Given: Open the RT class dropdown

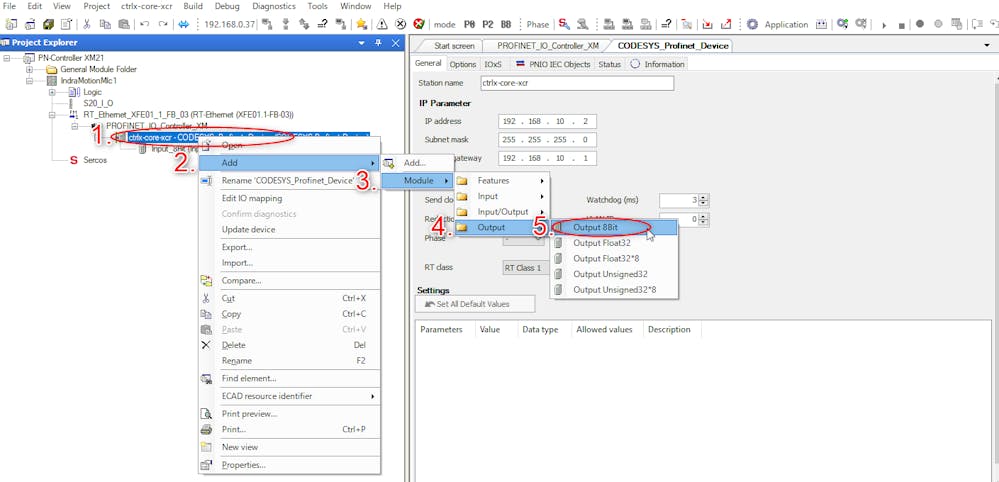Looking at the screenshot, I should pos(527,268).
